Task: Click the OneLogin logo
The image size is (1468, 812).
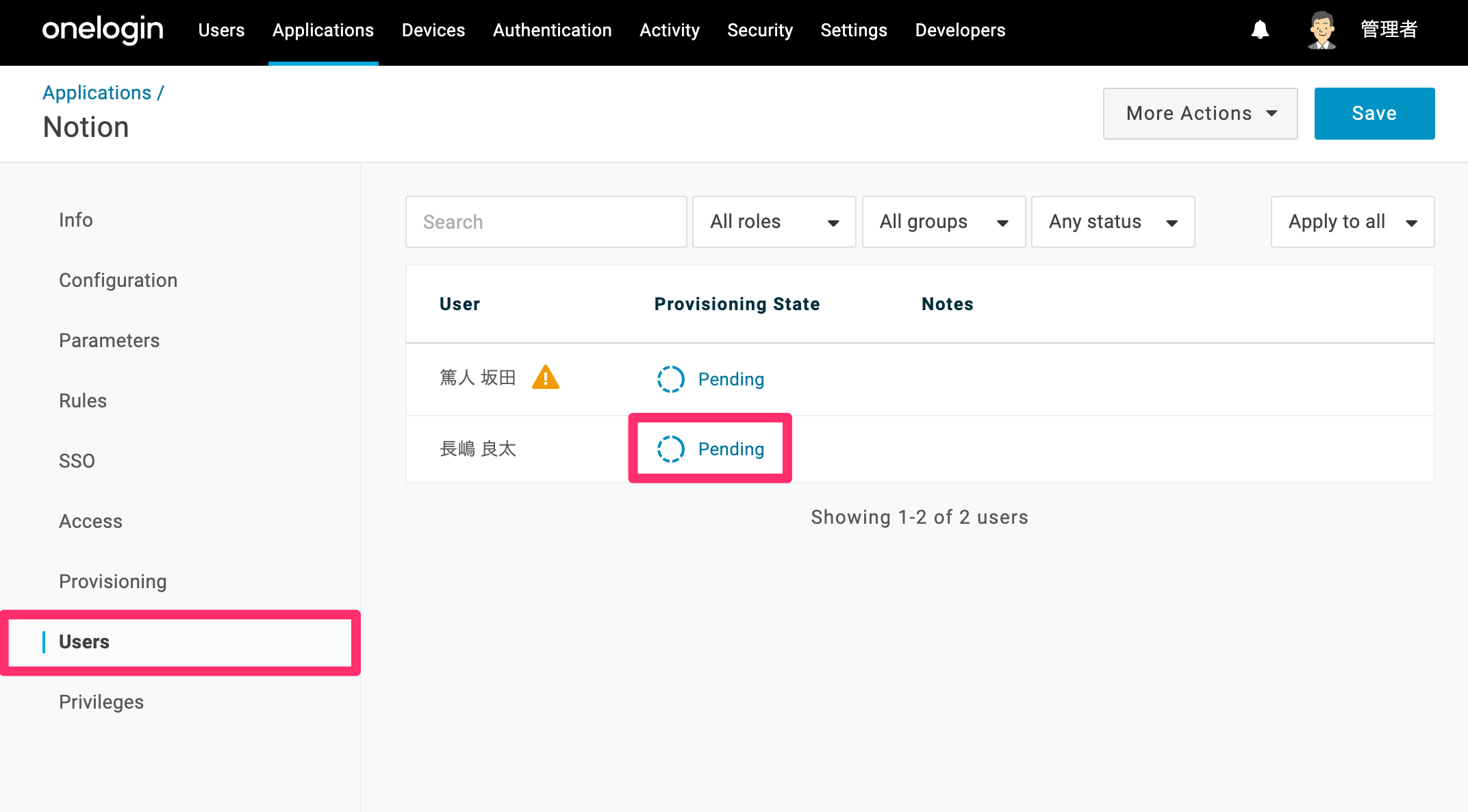Action: tap(103, 30)
